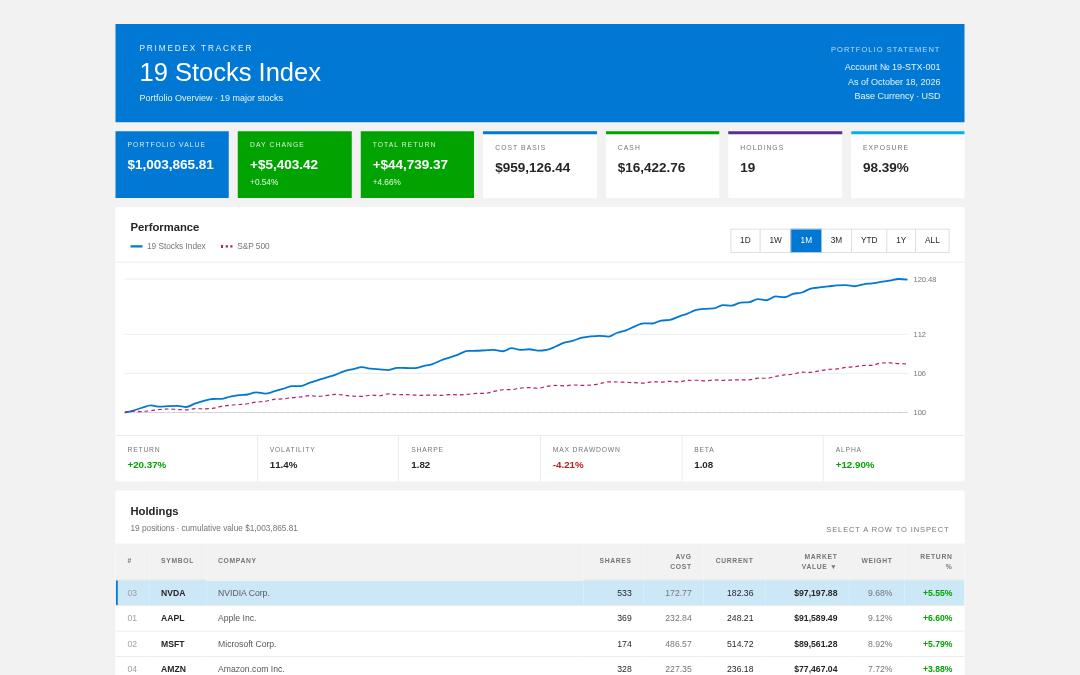Viewport: 1080px width, 675px height.
Task: Click the As of October 18, 2026 date
Action: (x=893, y=82)
